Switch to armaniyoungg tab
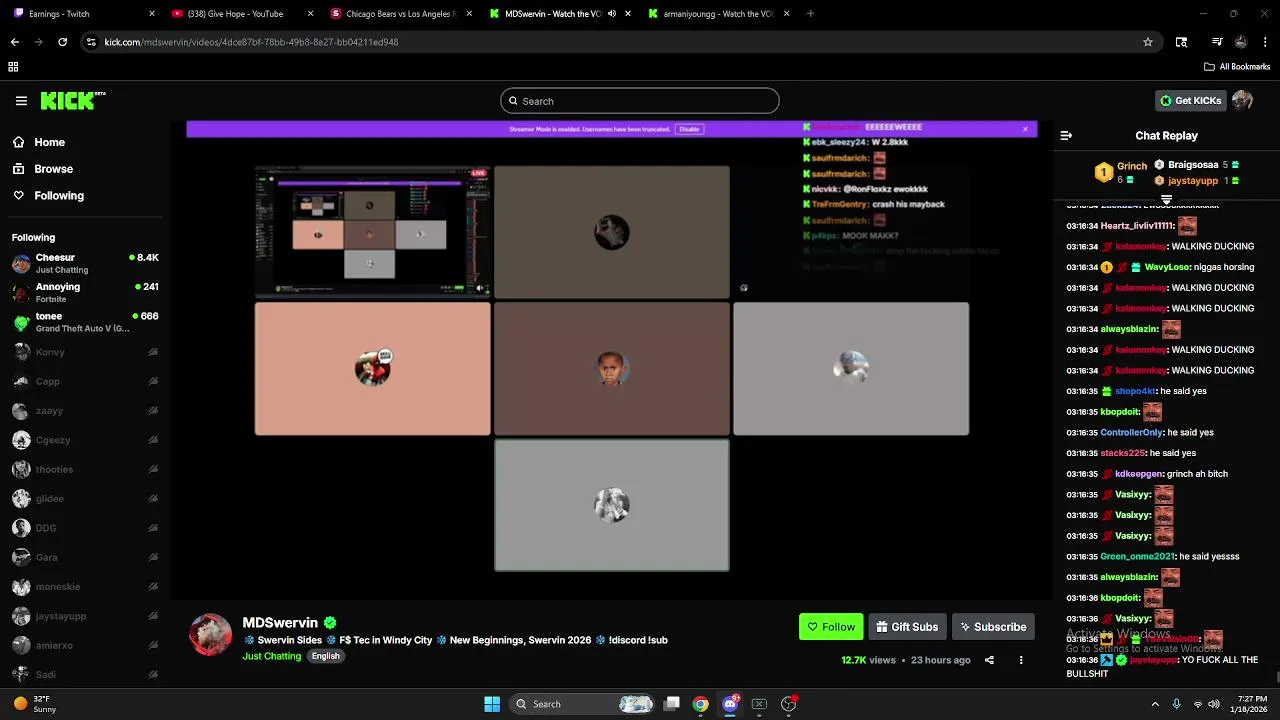Screen dimensions: 1280x720 pyautogui.click(x=718, y=14)
